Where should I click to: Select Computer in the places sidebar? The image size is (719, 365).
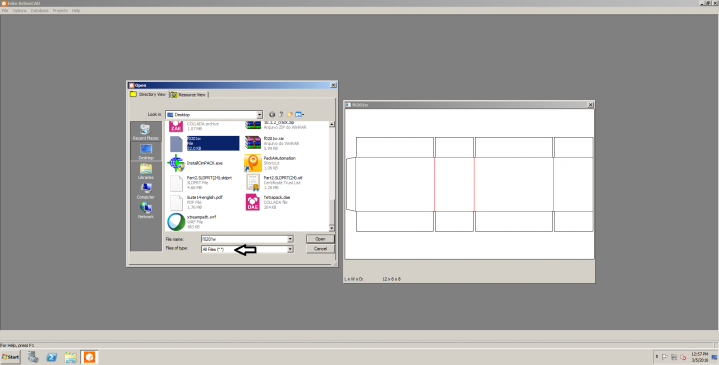[x=145, y=191]
